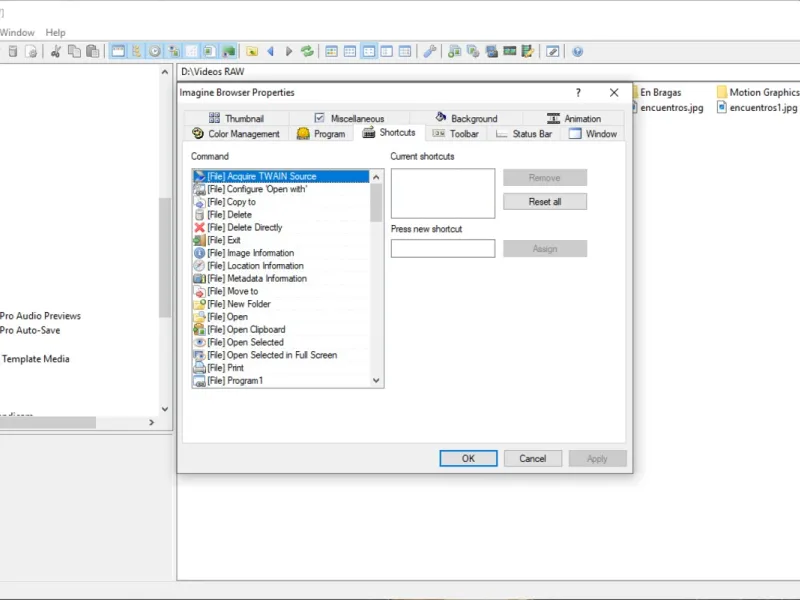Click the Delete trash can toolbar icon
Image resolution: width=800 pixels, height=600 pixels.
coord(13,52)
